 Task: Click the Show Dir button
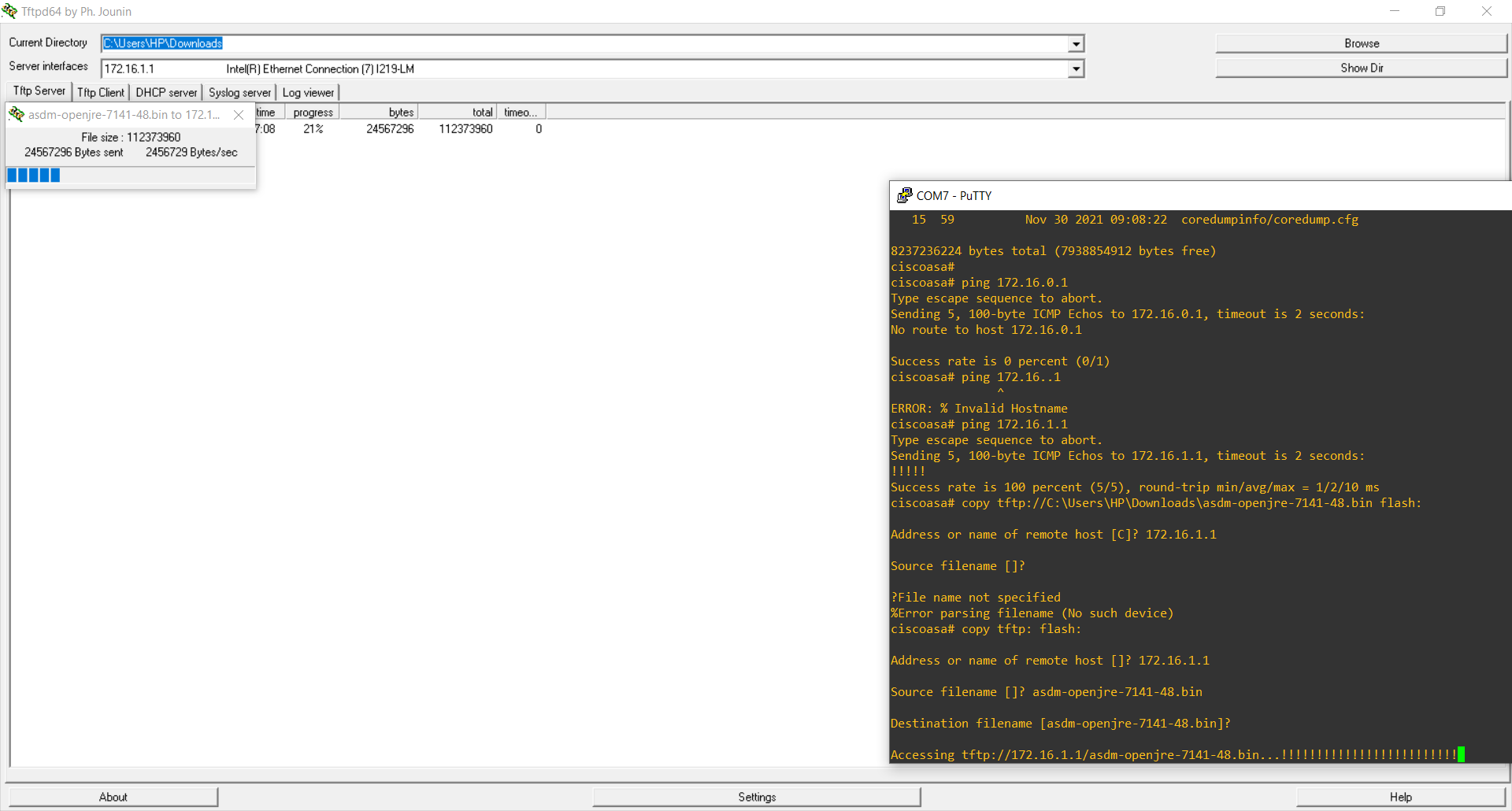click(1361, 69)
